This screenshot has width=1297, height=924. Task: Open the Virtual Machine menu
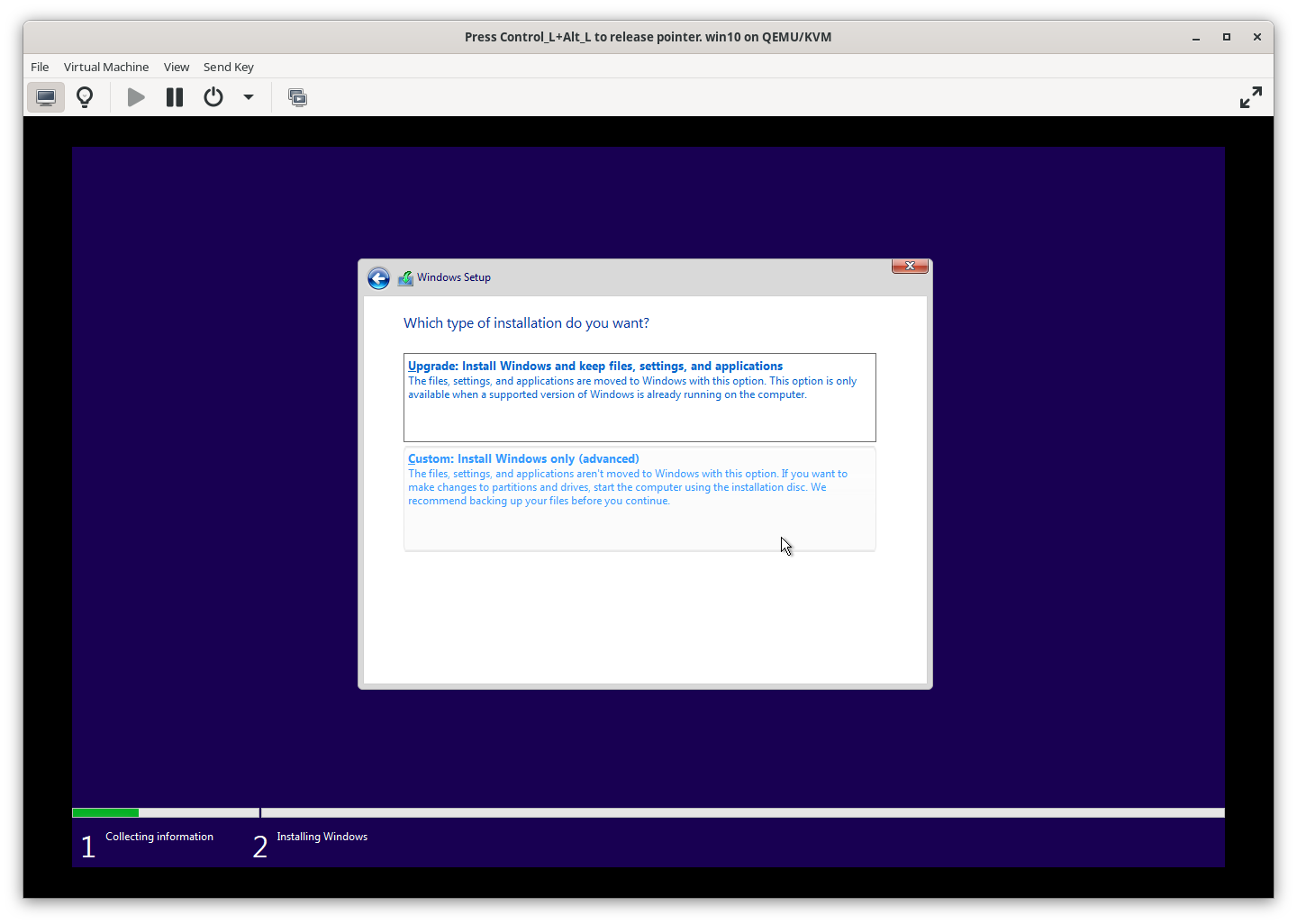point(106,67)
